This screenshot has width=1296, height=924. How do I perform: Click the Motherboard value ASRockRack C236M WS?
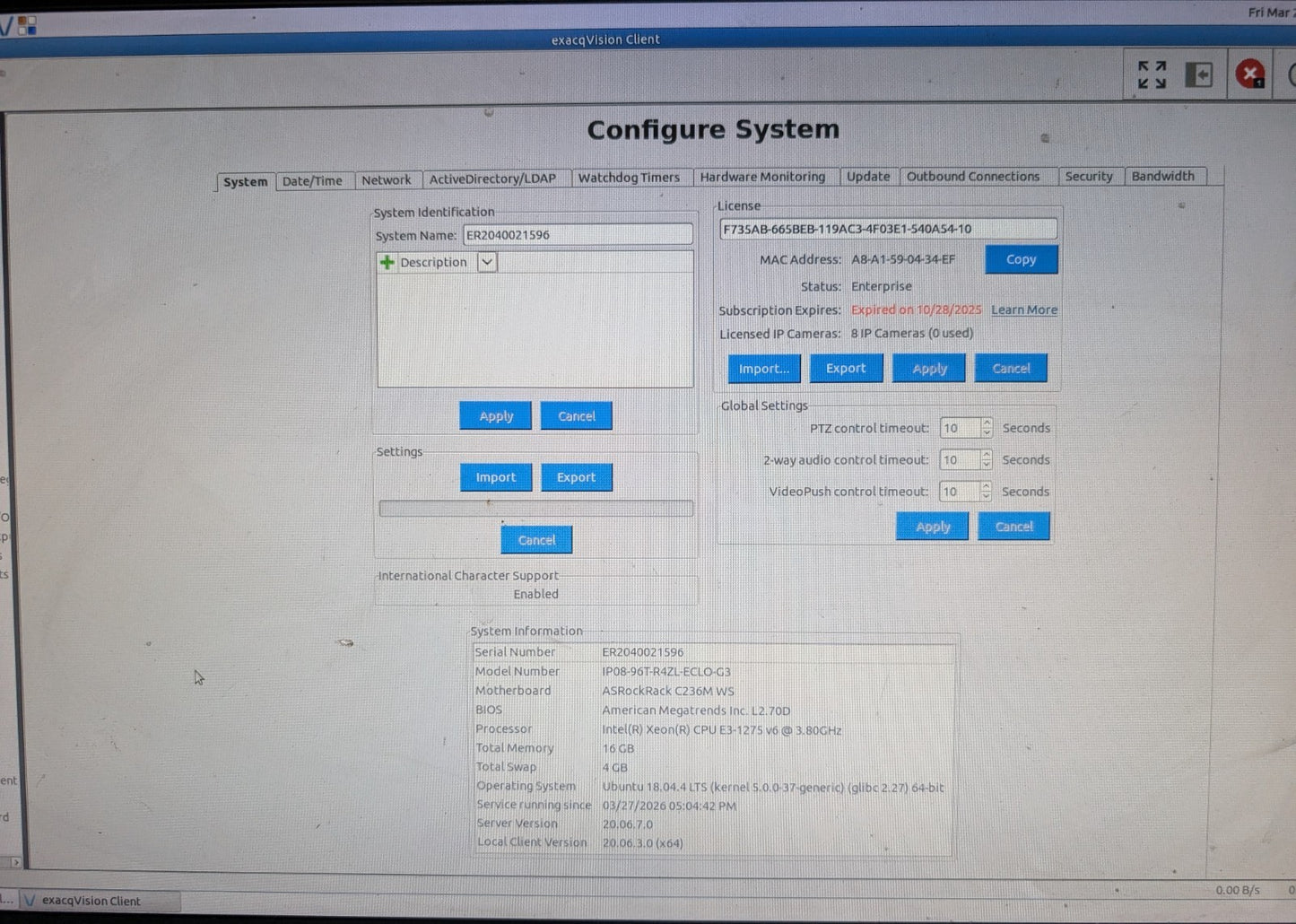coord(668,691)
